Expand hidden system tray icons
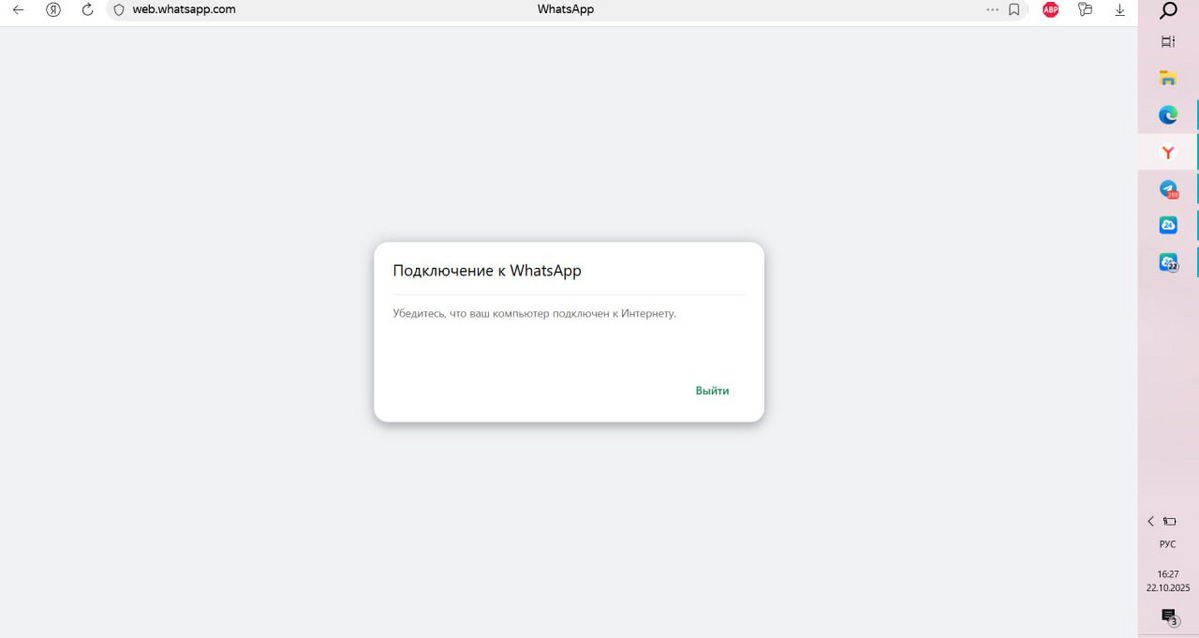Viewport: 1199px width, 638px height. point(1150,521)
